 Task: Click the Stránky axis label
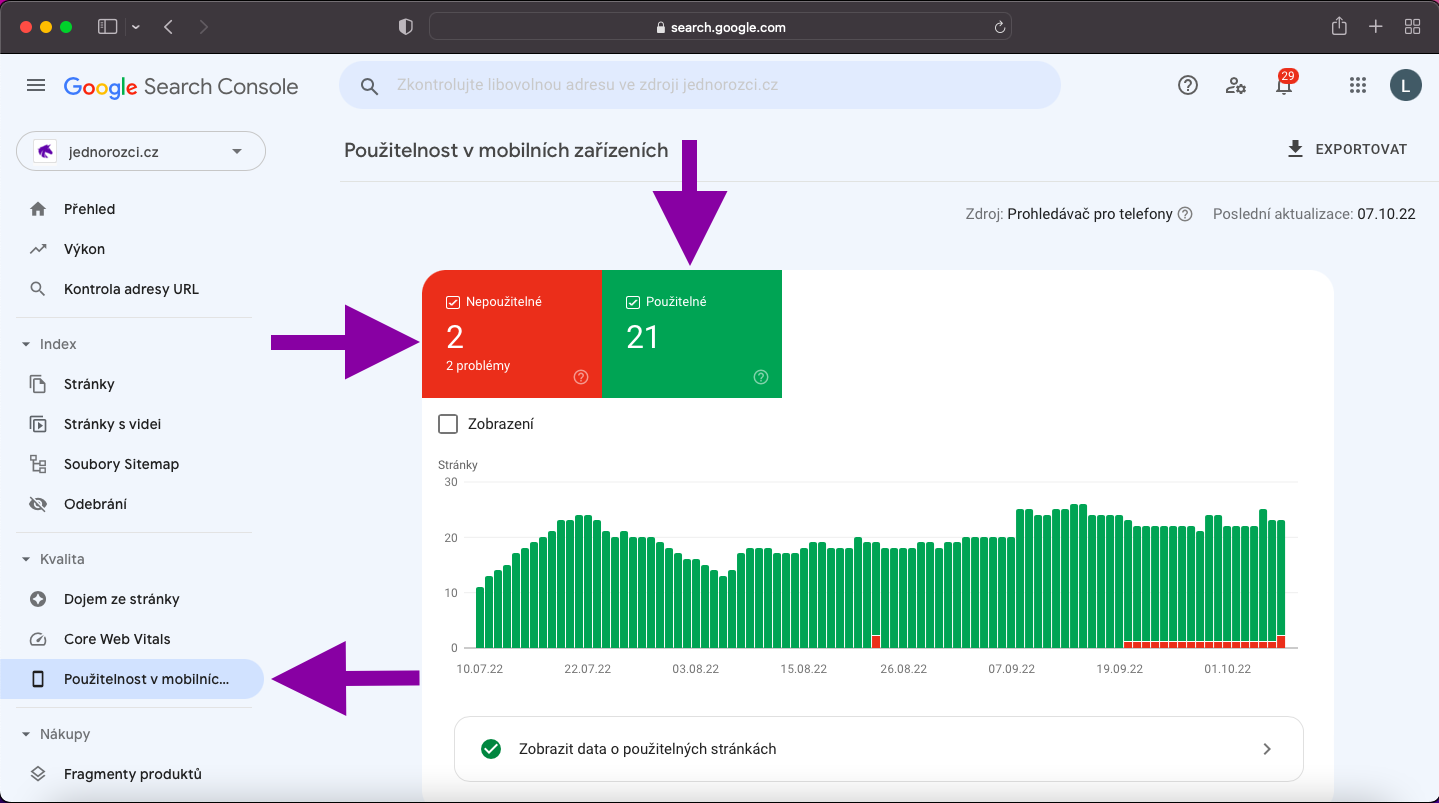click(458, 465)
